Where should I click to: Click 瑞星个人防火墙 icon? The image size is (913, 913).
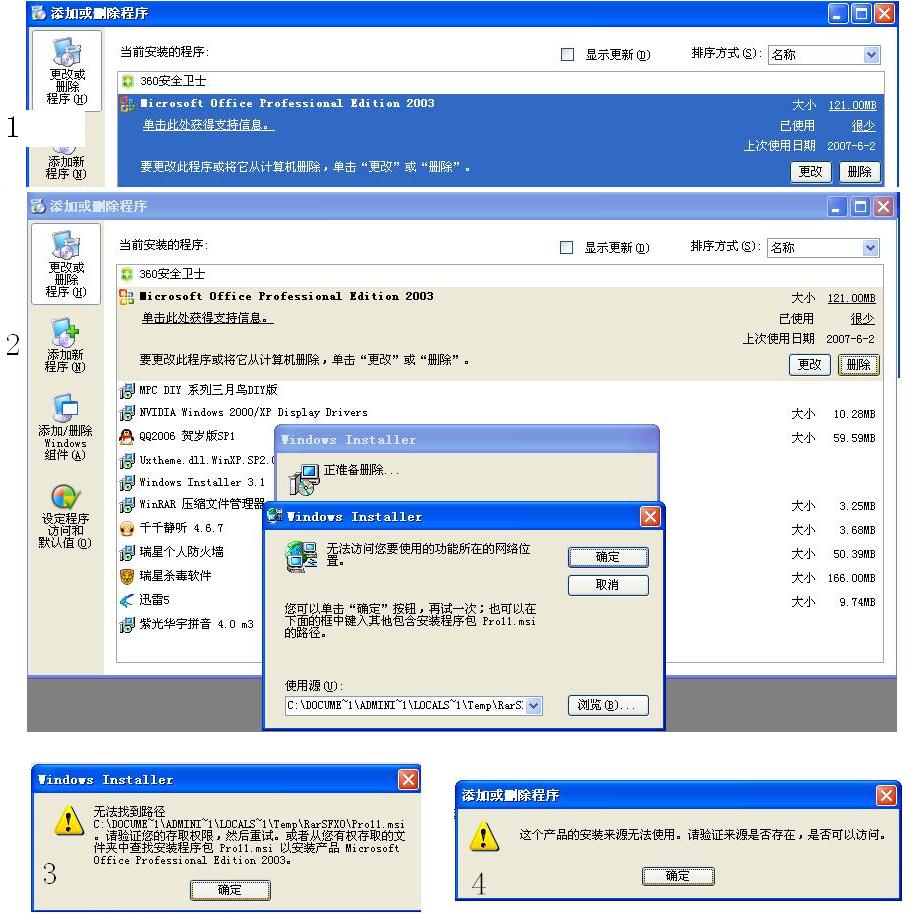[127, 552]
